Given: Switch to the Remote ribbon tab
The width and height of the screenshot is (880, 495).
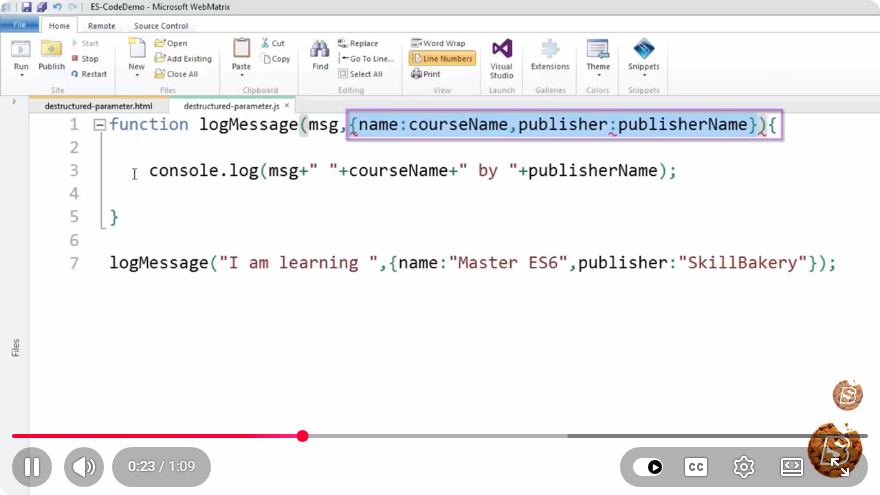Looking at the screenshot, I should pos(102,26).
